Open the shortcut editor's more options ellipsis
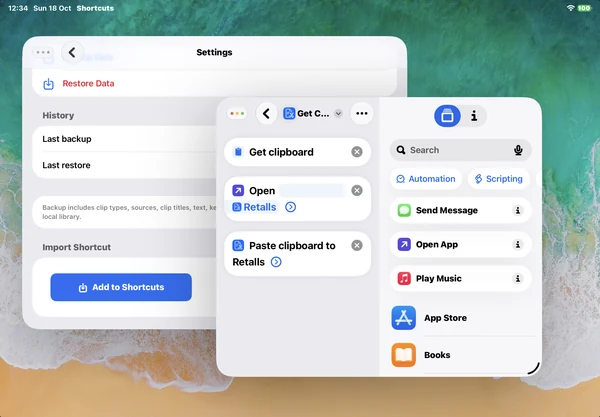 pyautogui.click(x=362, y=114)
